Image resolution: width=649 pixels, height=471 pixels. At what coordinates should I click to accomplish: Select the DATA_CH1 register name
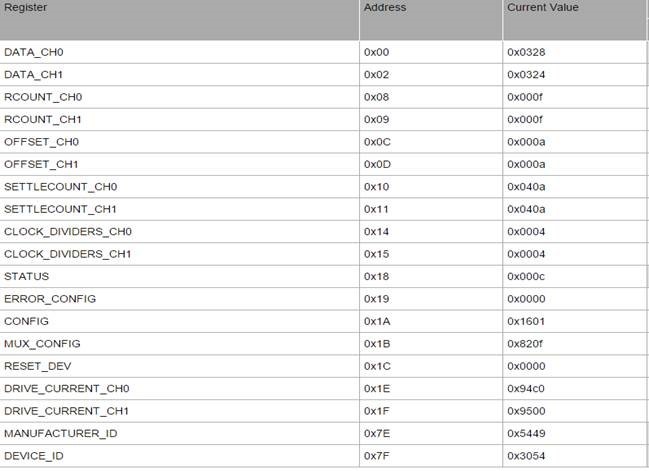[x=33, y=75]
